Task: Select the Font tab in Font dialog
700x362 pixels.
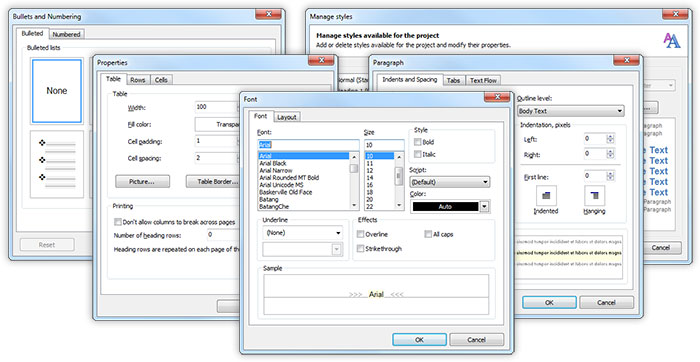Action: click(261, 116)
